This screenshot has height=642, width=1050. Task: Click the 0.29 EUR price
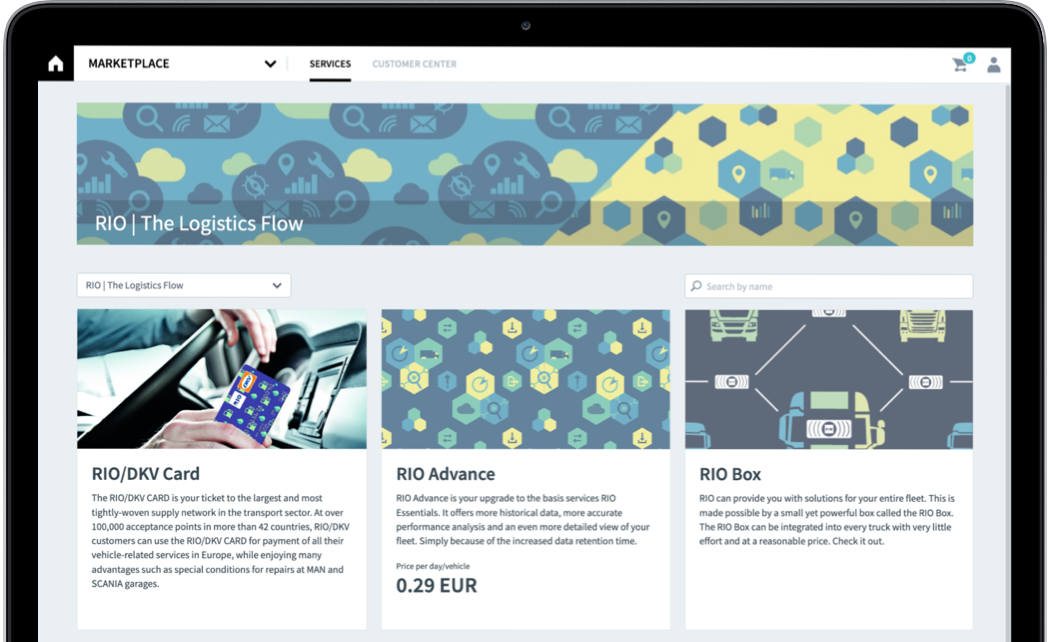coord(437,586)
